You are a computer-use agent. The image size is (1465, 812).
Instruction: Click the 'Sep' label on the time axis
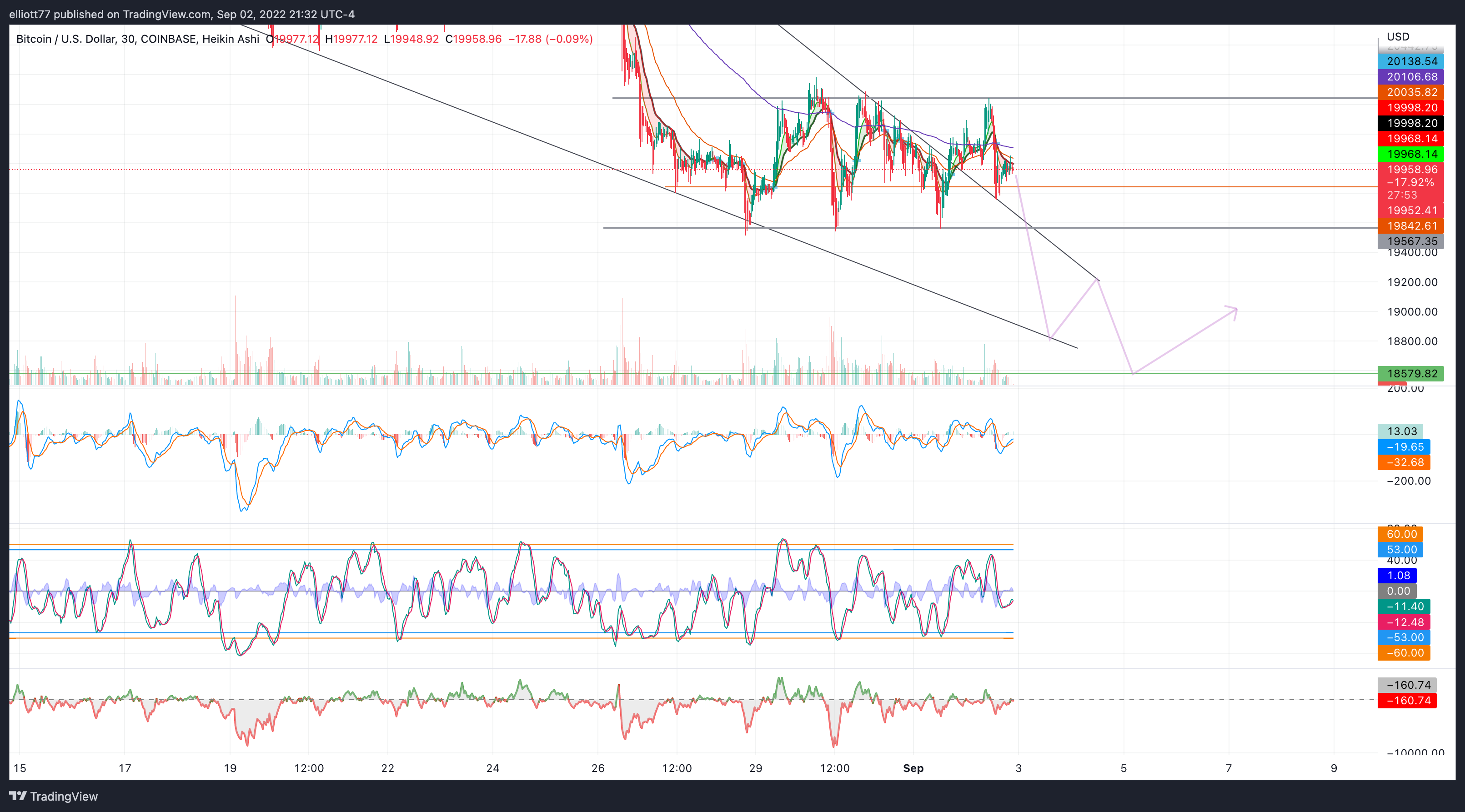[x=913, y=768]
